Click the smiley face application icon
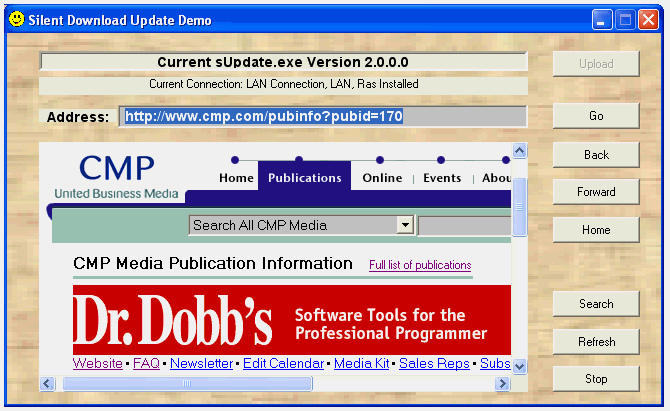 point(16,19)
